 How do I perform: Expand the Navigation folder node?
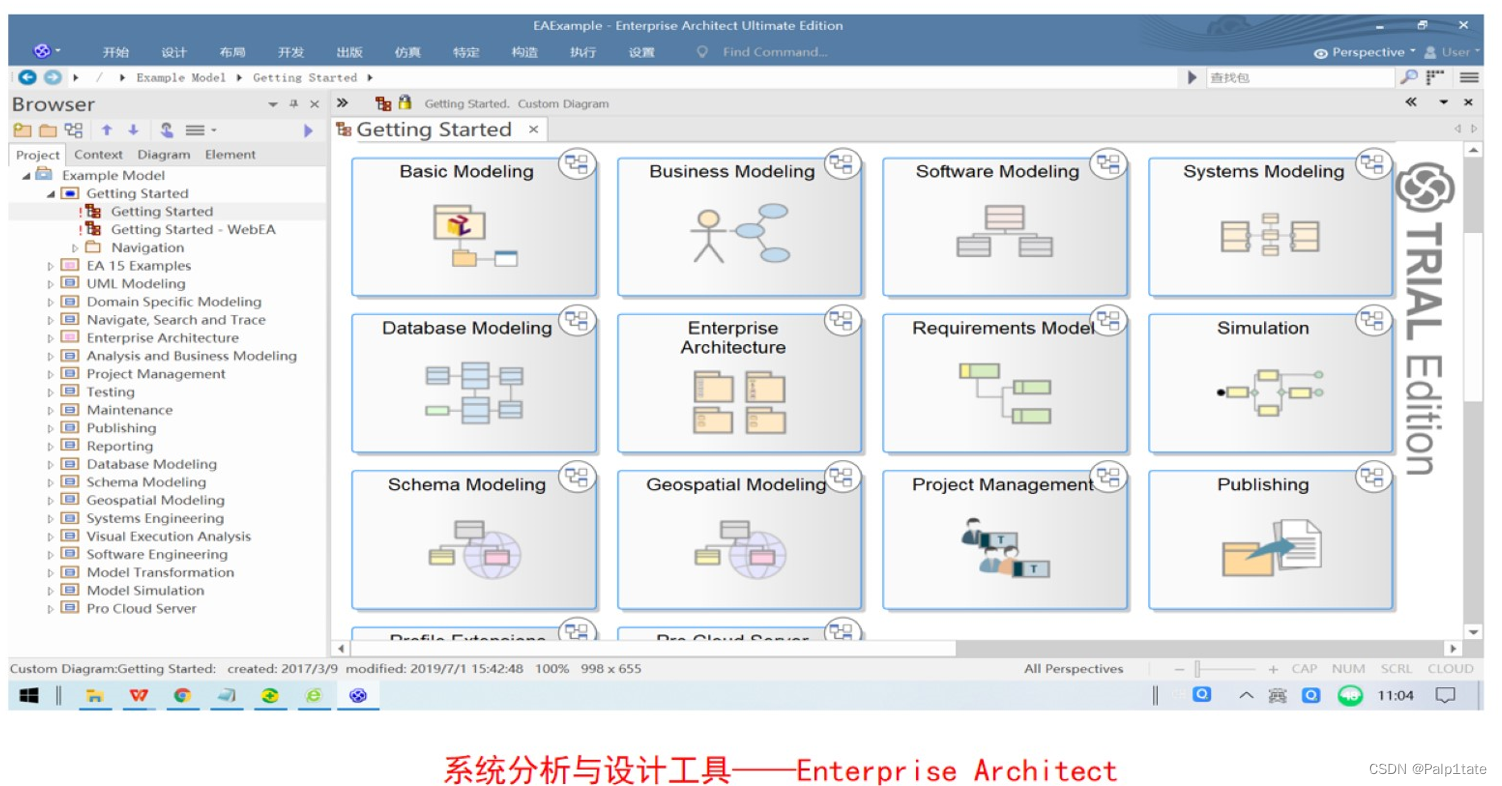pyautogui.click(x=75, y=248)
